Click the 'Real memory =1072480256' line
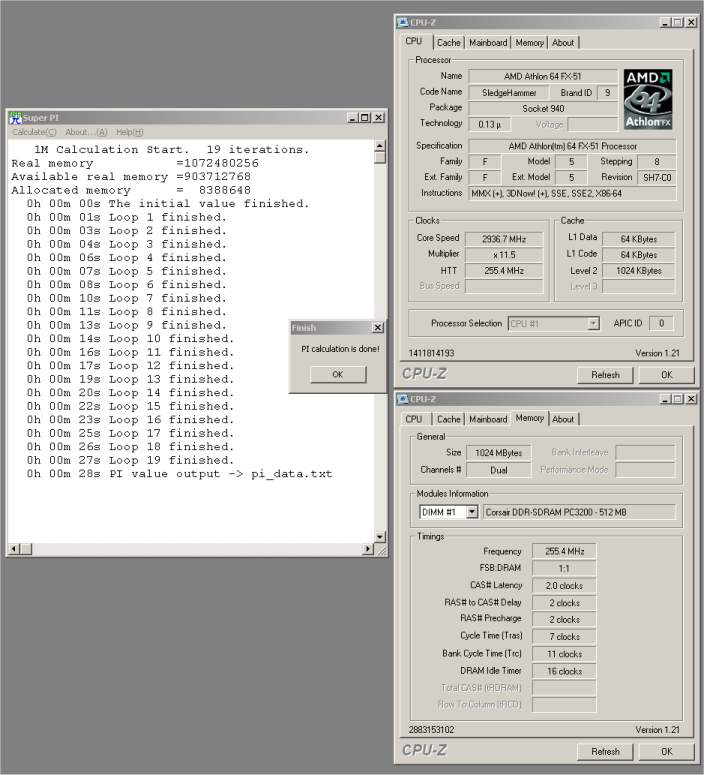Viewport: 704px width, 775px height. pos(135,163)
